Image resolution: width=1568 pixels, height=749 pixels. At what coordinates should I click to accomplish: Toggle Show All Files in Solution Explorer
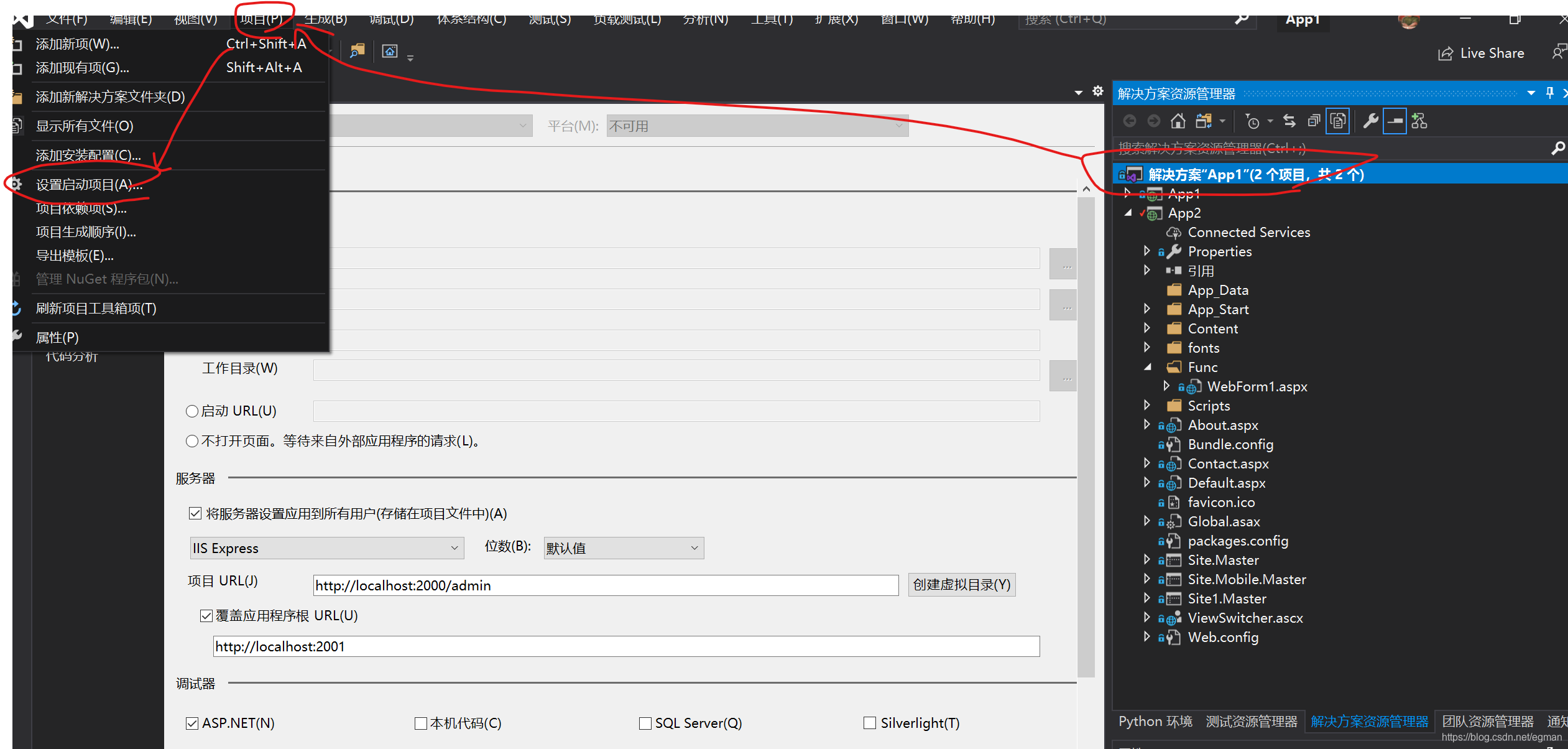(x=1338, y=121)
